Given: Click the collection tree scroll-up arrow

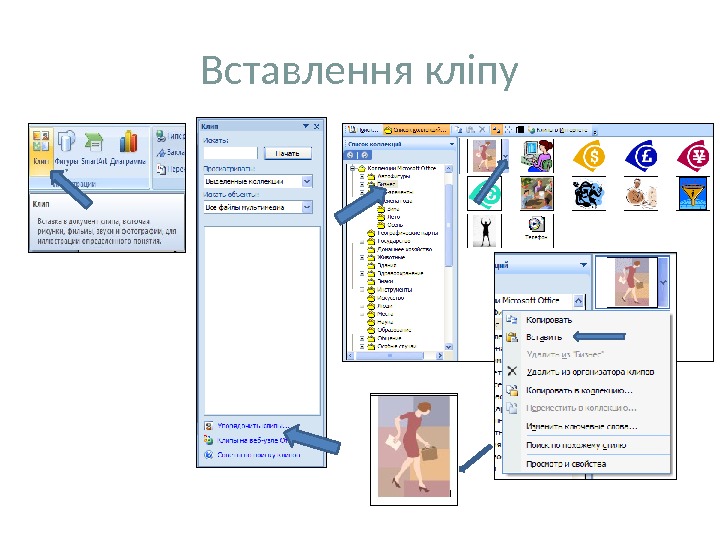Looking at the screenshot, I should pyautogui.click(x=449, y=169).
